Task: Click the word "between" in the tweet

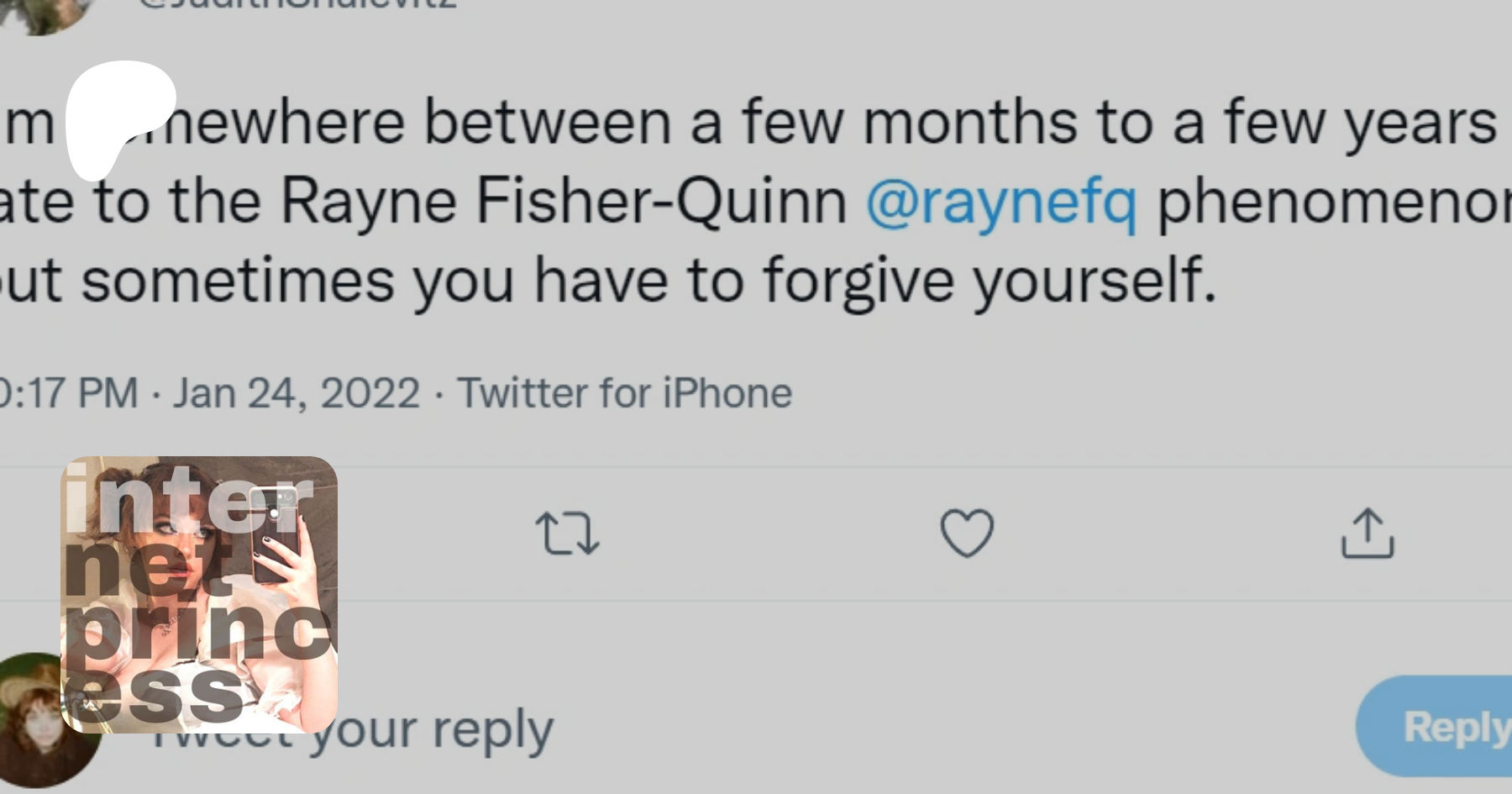Action: [x=547, y=123]
